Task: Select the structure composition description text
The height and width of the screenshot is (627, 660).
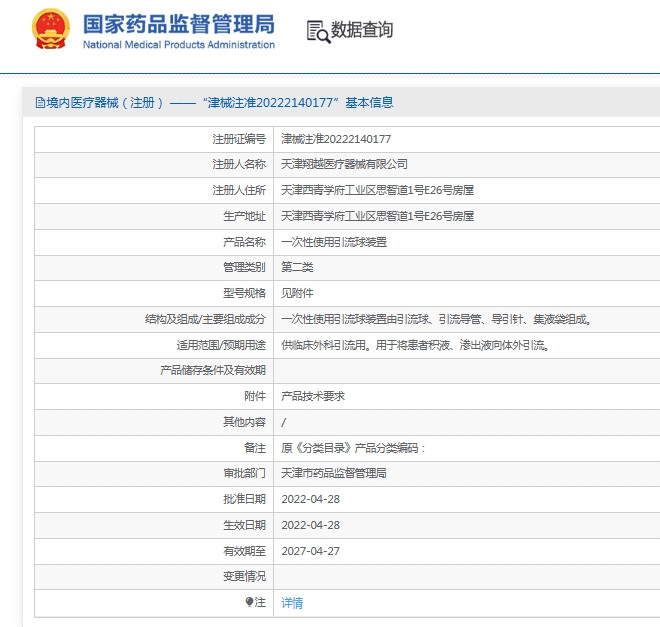Action: pyautogui.click(x=436, y=319)
